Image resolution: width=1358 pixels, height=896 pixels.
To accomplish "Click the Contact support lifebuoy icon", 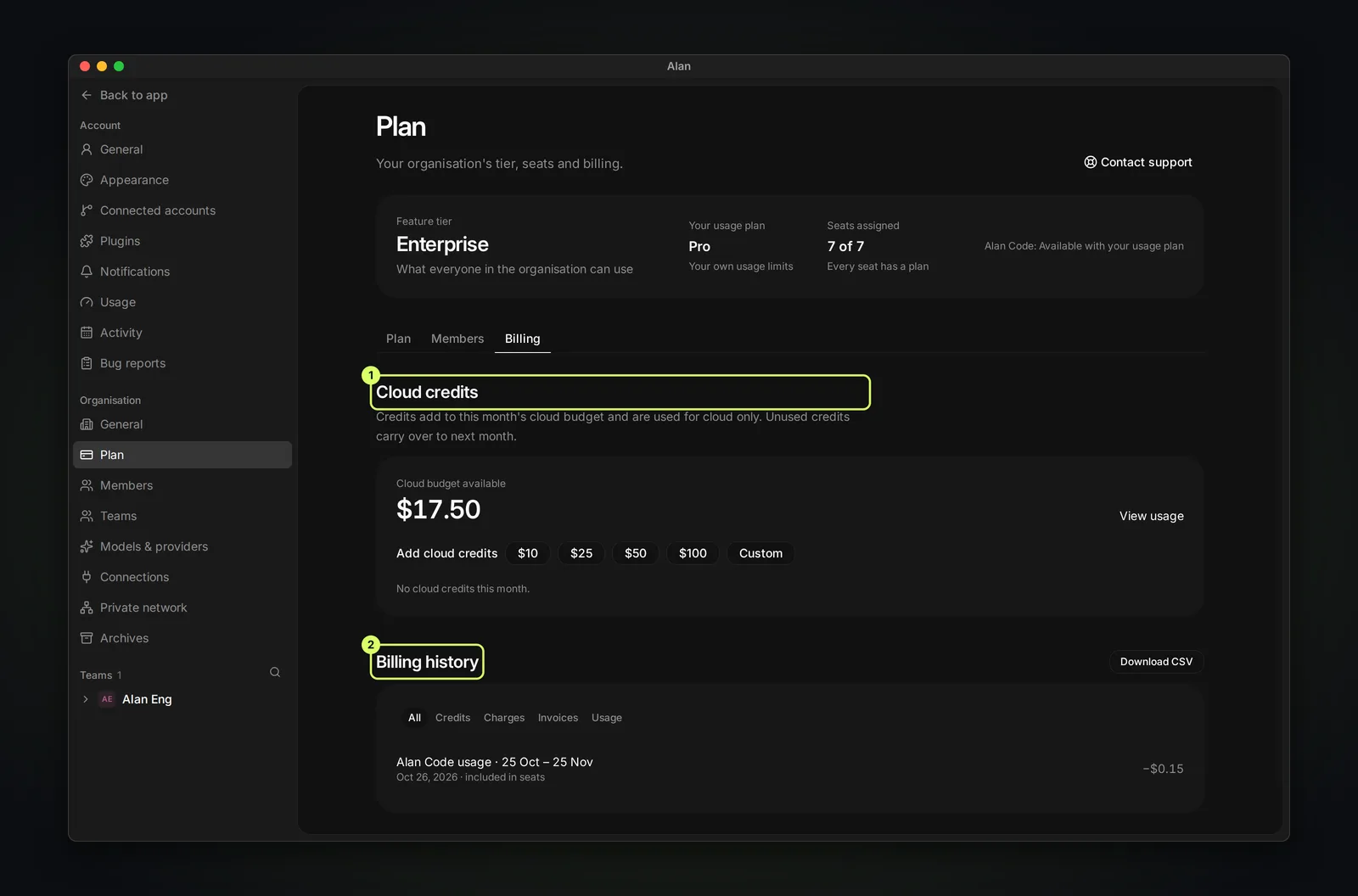I will tap(1091, 162).
